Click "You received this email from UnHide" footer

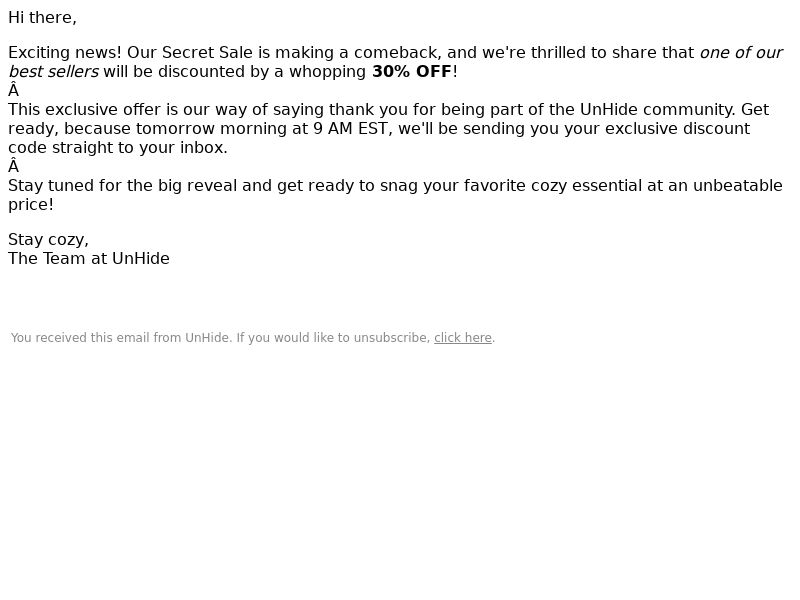[121, 338]
